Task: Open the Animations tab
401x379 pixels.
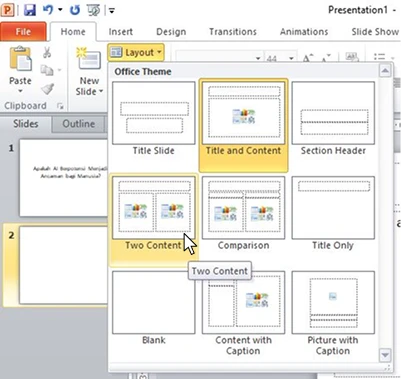Action: tap(304, 32)
